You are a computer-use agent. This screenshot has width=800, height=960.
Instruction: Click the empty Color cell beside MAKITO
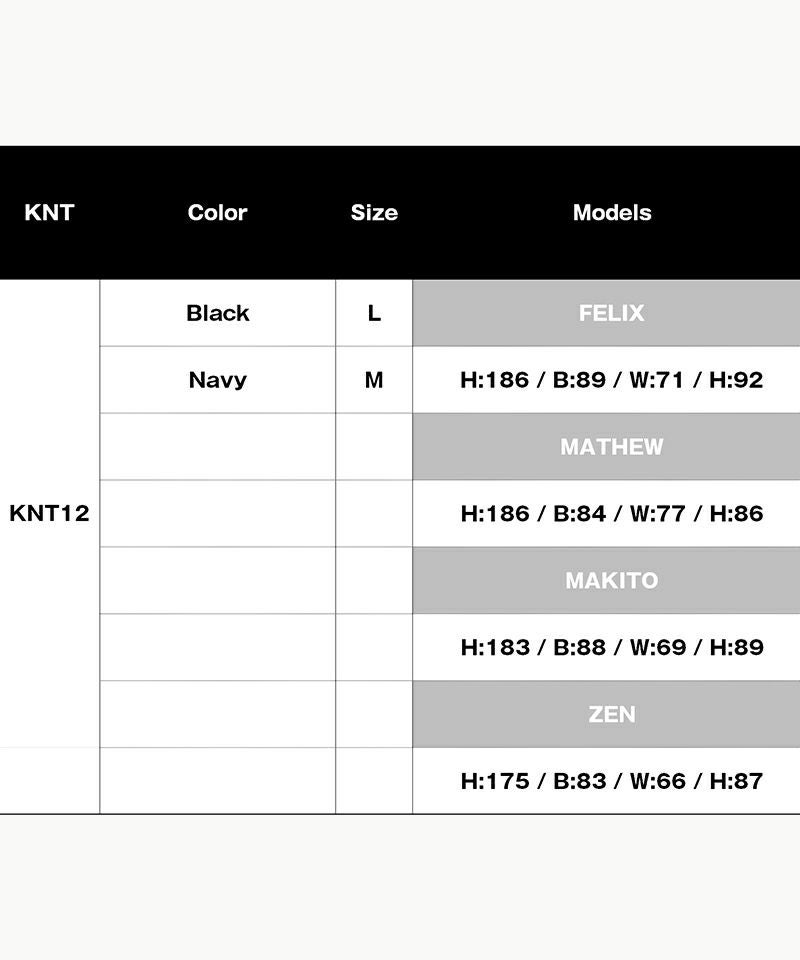click(x=217, y=580)
